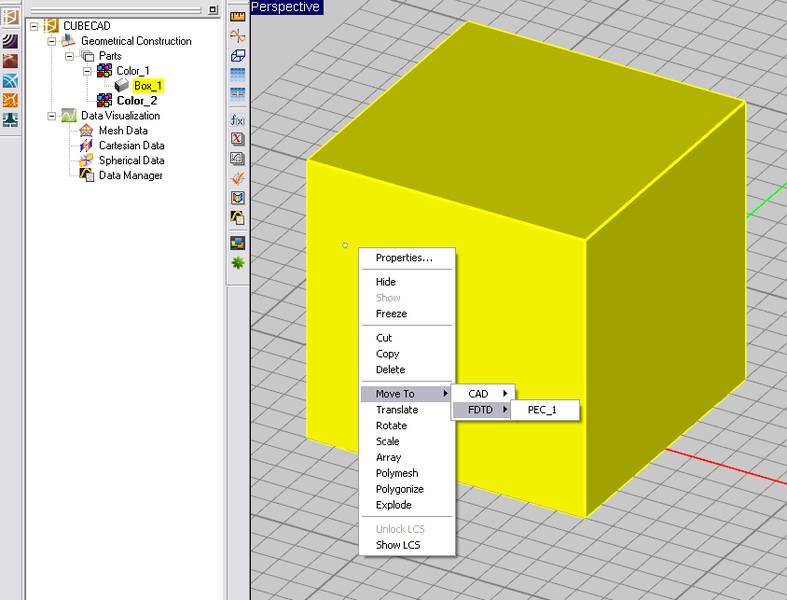Collapse the Color_1 group node
This screenshot has height=600, width=787.
tap(88, 71)
